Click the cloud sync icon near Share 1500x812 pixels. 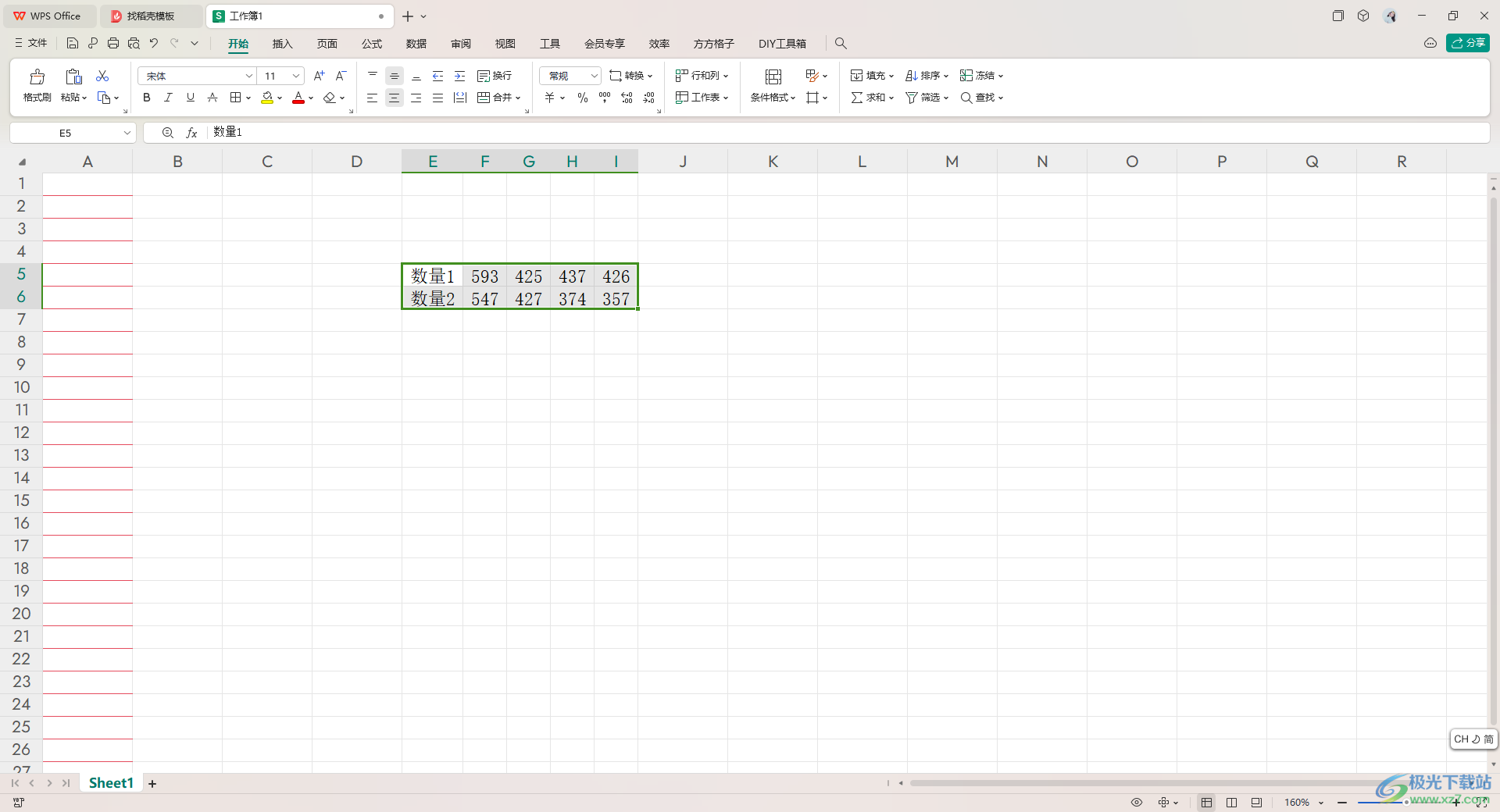click(1430, 43)
